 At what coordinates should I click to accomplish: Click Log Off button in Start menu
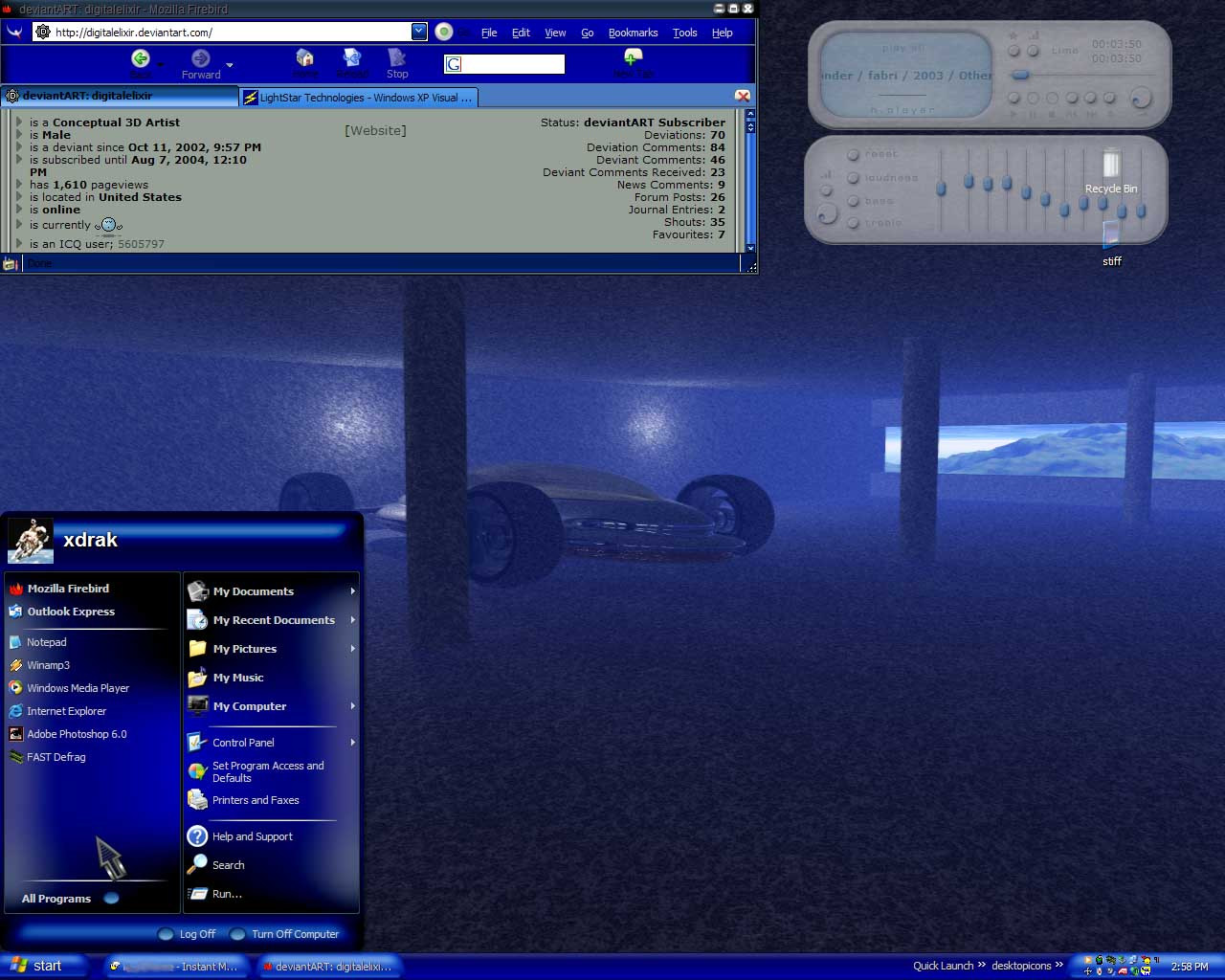pyautogui.click(x=188, y=934)
